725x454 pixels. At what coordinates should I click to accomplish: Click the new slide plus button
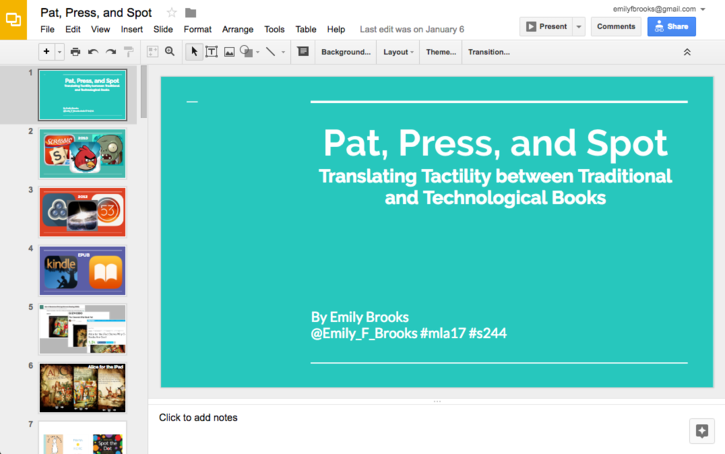46,52
